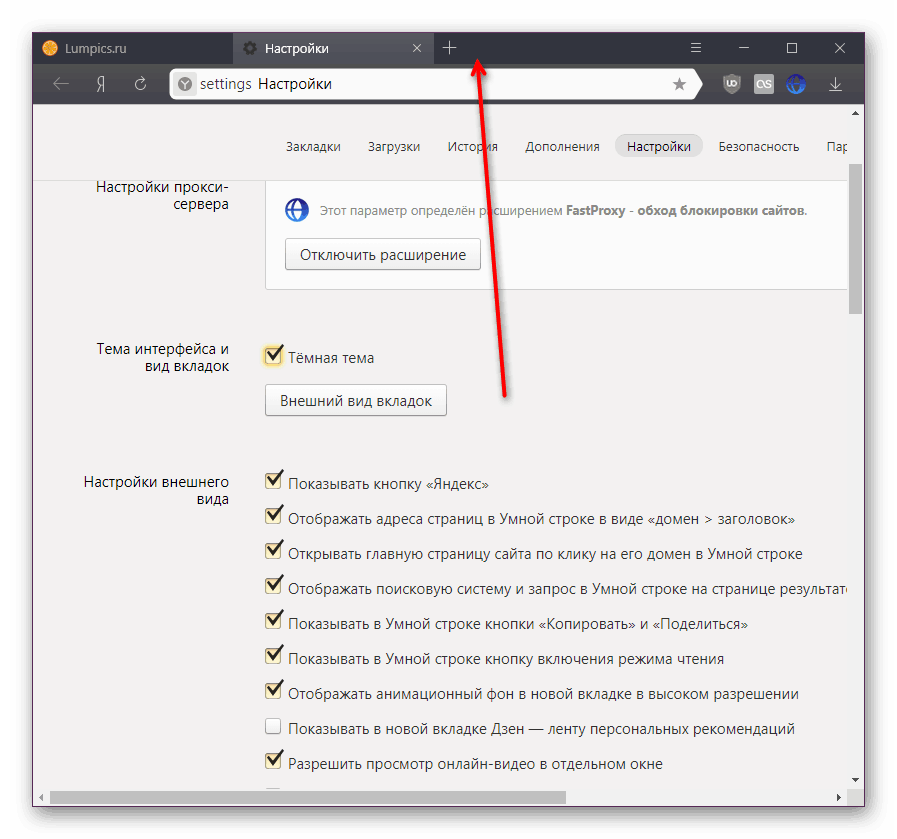This screenshot has height=839, width=897.
Task: Toggle режим чтения button checkbox
Action: click(x=273, y=655)
